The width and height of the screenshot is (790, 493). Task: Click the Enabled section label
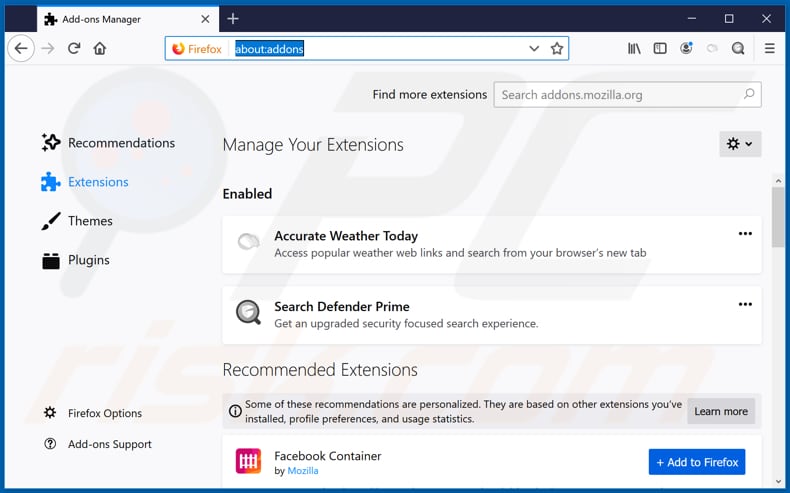(x=247, y=194)
